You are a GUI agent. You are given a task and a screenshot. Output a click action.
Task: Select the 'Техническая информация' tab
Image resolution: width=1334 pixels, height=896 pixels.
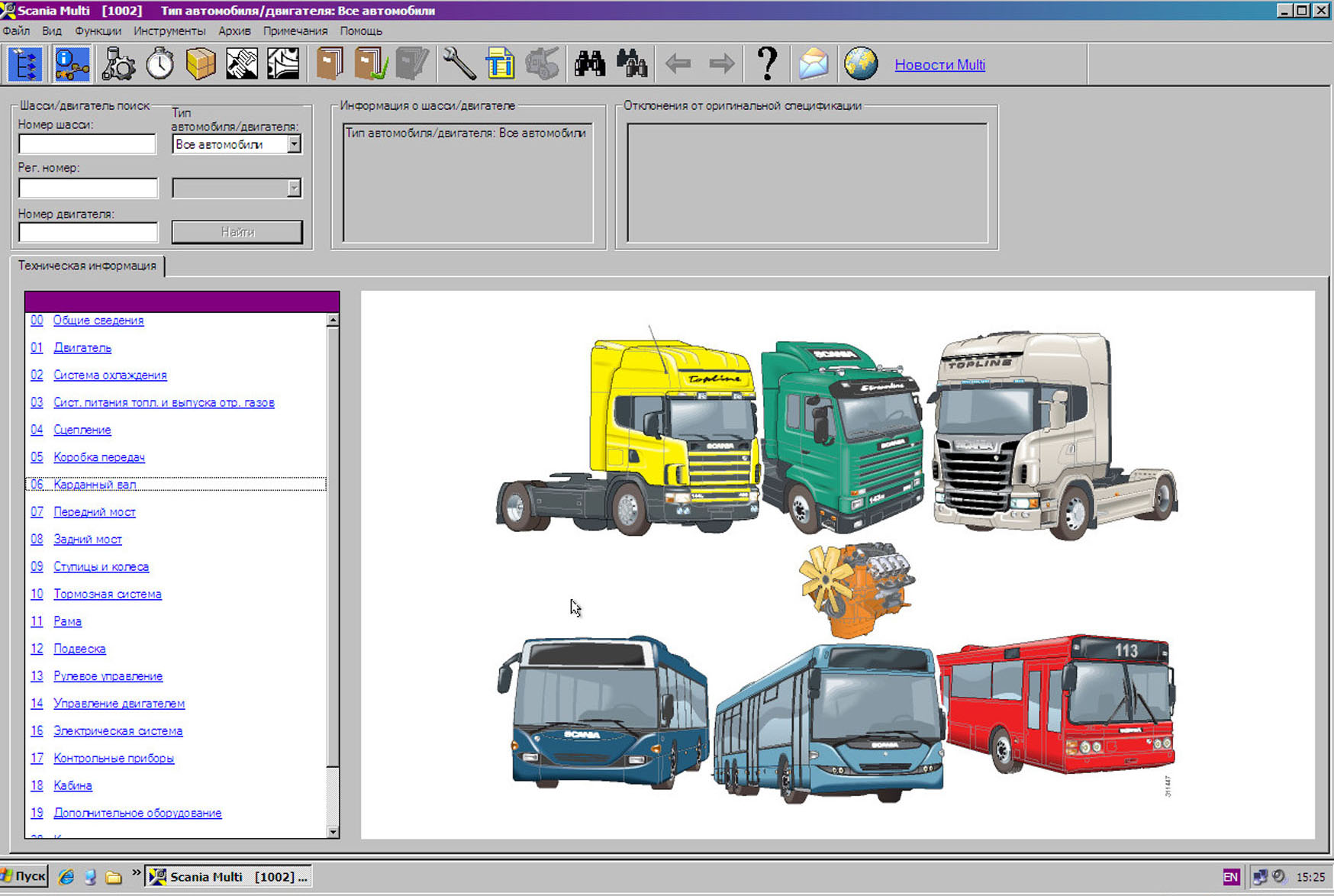pyautogui.click(x=87, y=266)
